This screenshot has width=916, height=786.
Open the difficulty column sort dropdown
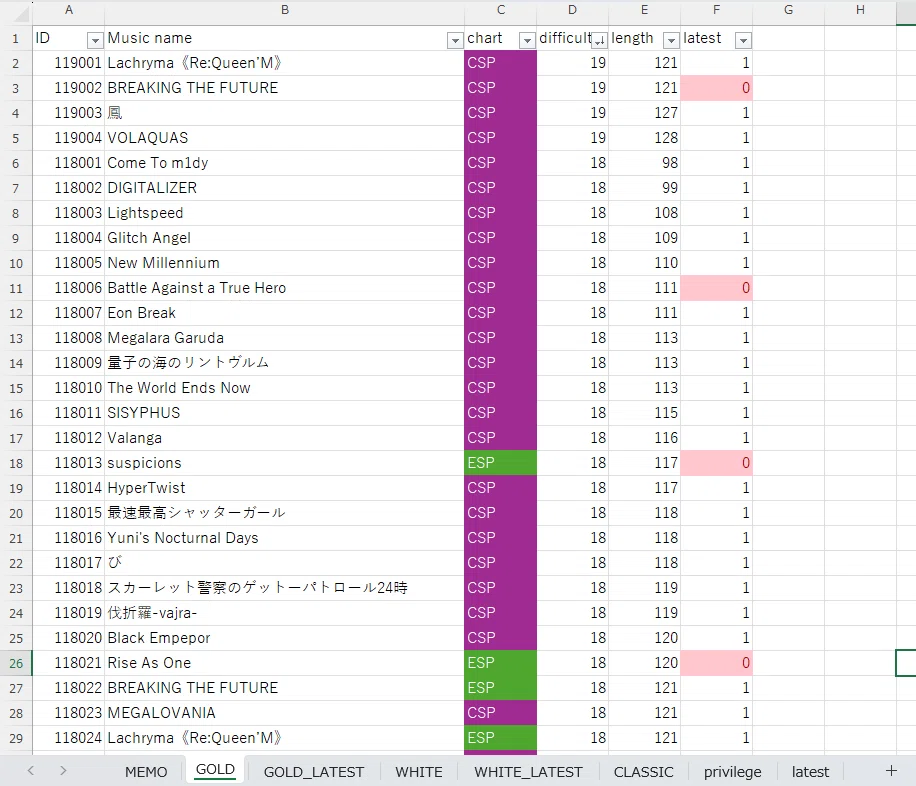599,40
